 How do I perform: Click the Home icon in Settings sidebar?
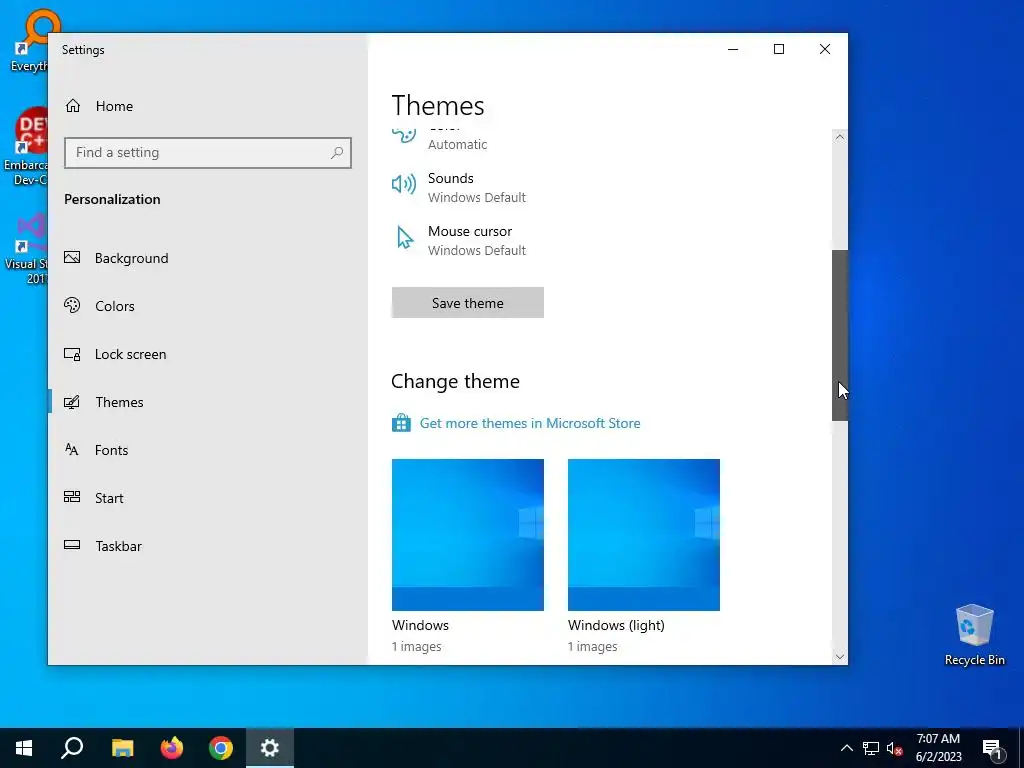tap(72, 106)
